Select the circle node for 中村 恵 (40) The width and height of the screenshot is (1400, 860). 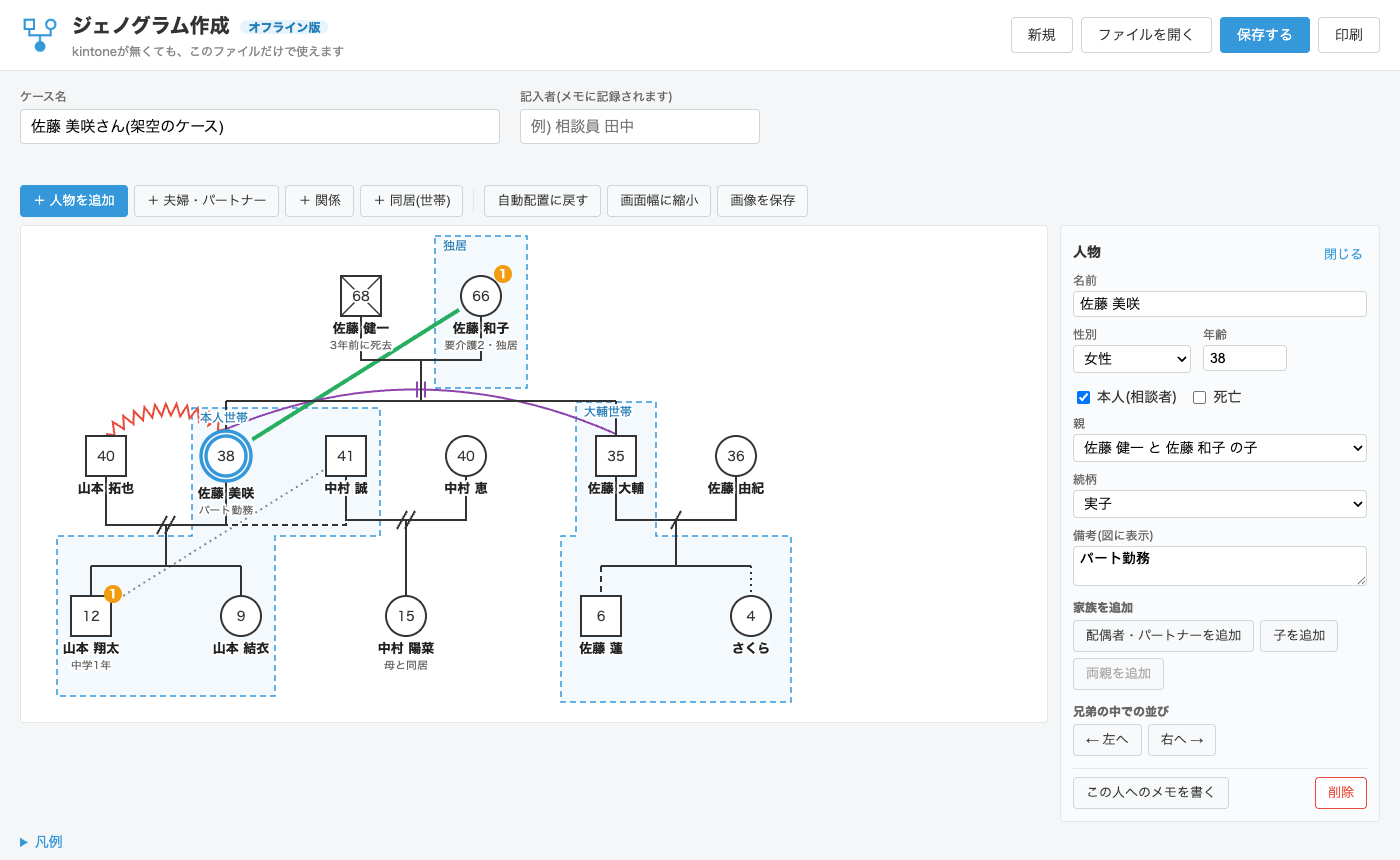click(466, 456)
